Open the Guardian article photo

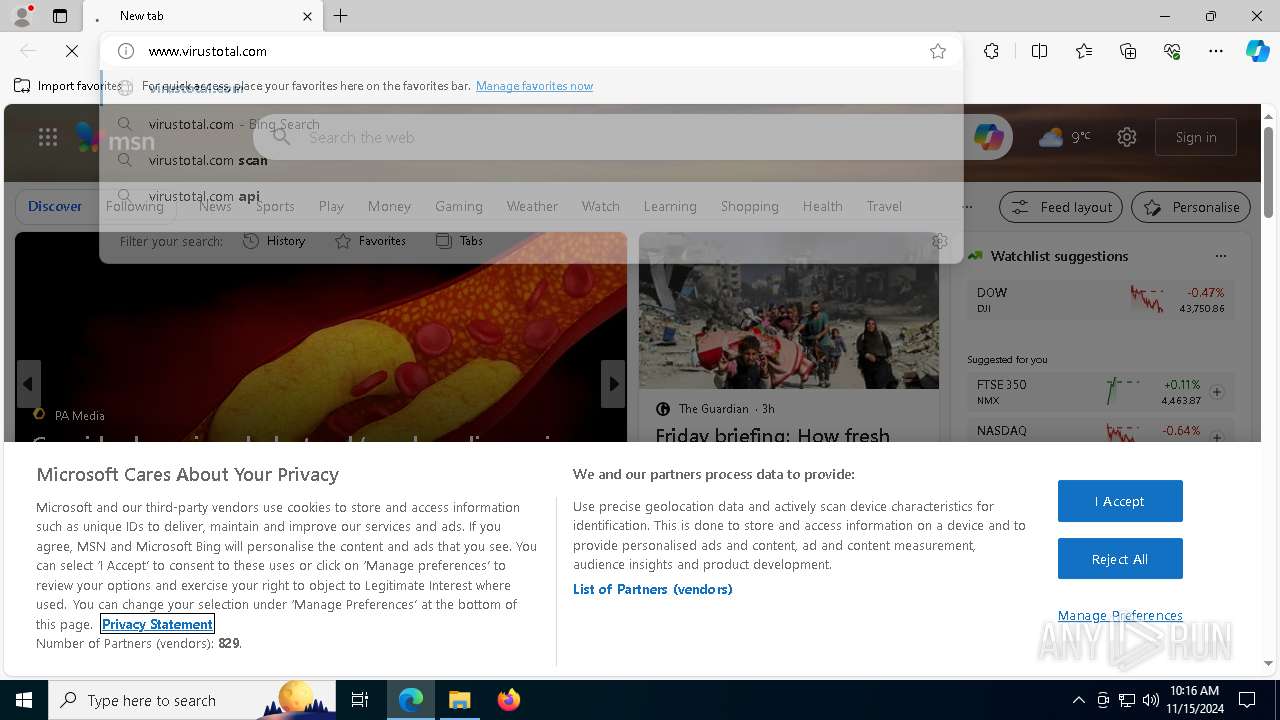(x=789, y=311)
